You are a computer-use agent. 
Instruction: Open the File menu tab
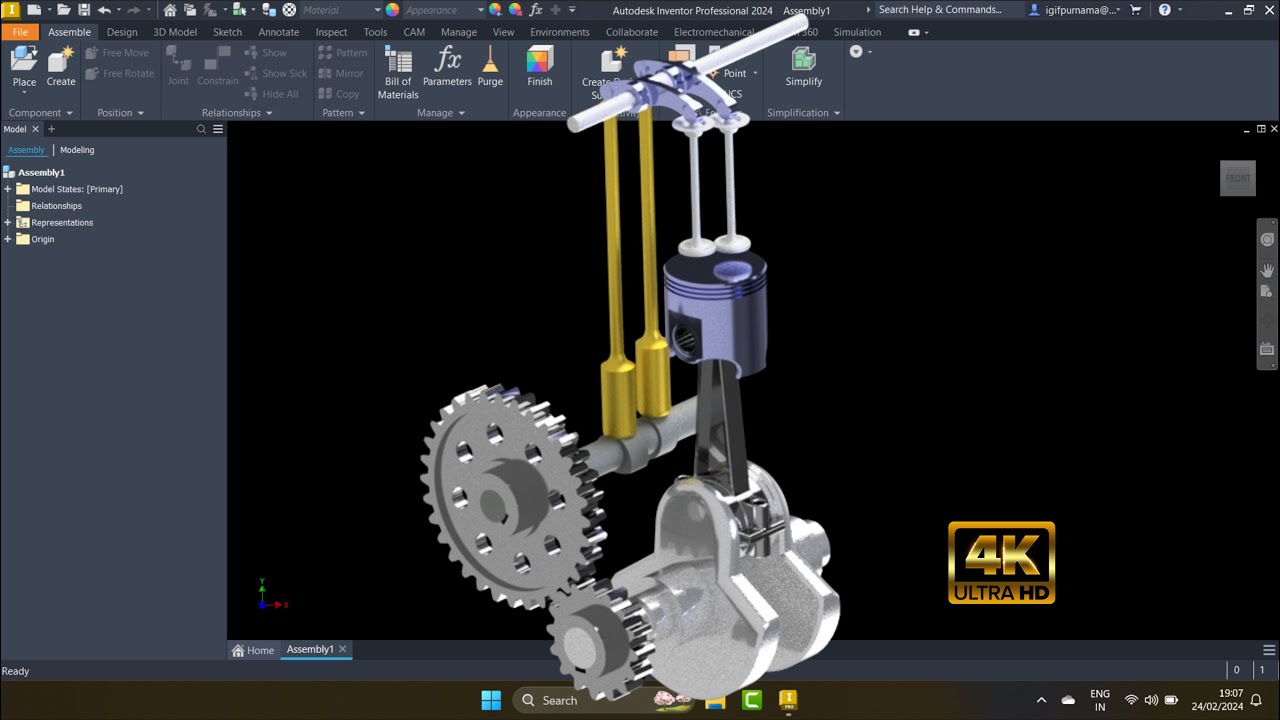coord(20,32)
